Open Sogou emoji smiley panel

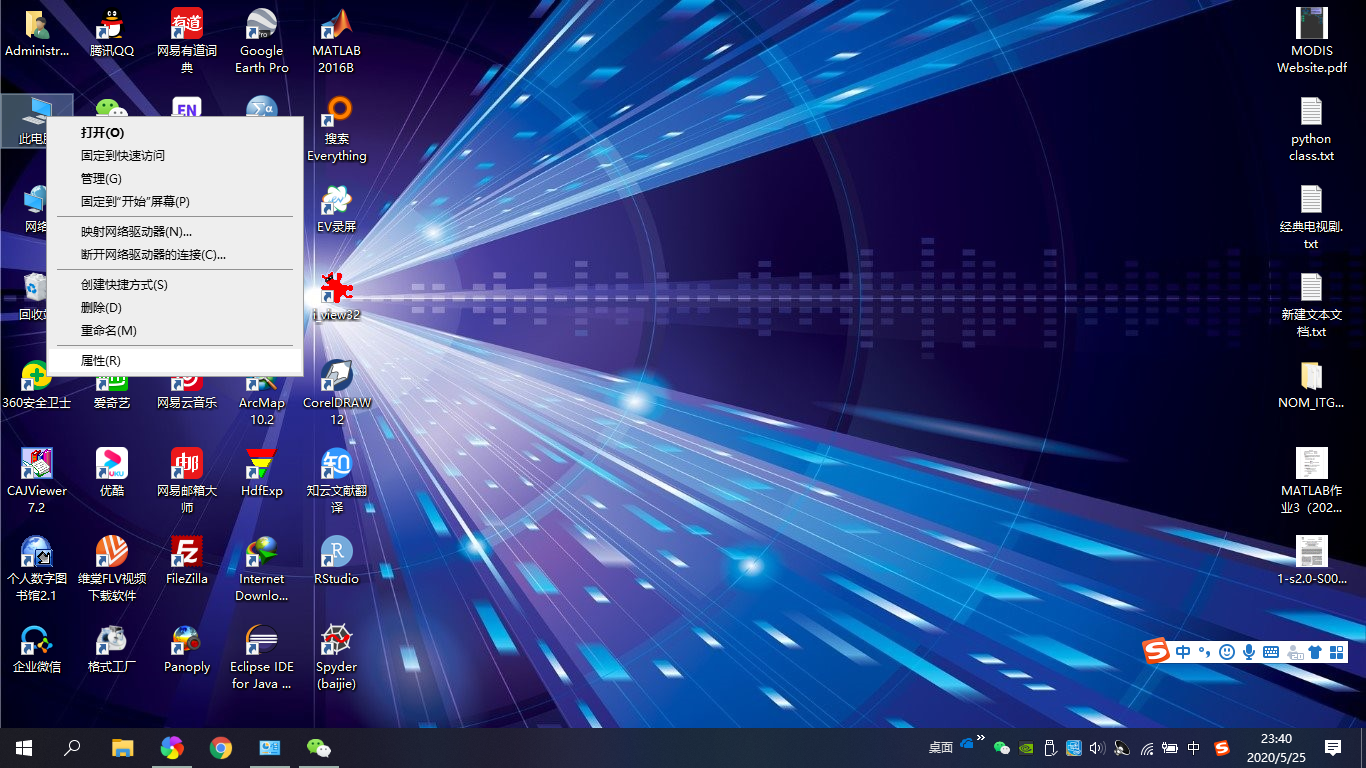coord(1227,652)
